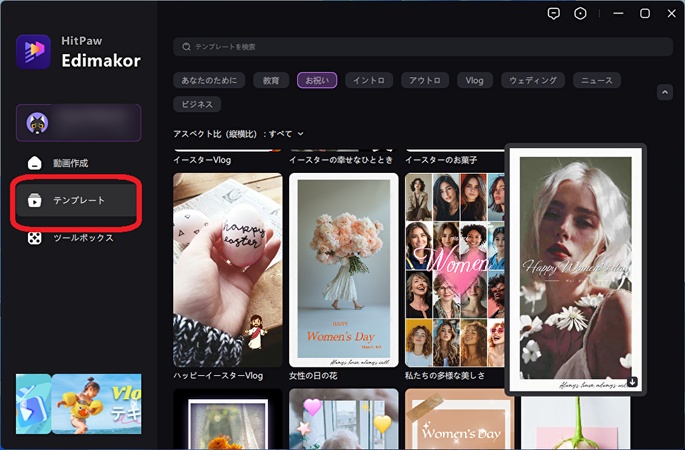Open the アスペクト比 すべて dropdown
Image resolution: width=685 pixels, height=450 pixels.
click(x=239, y=133)
